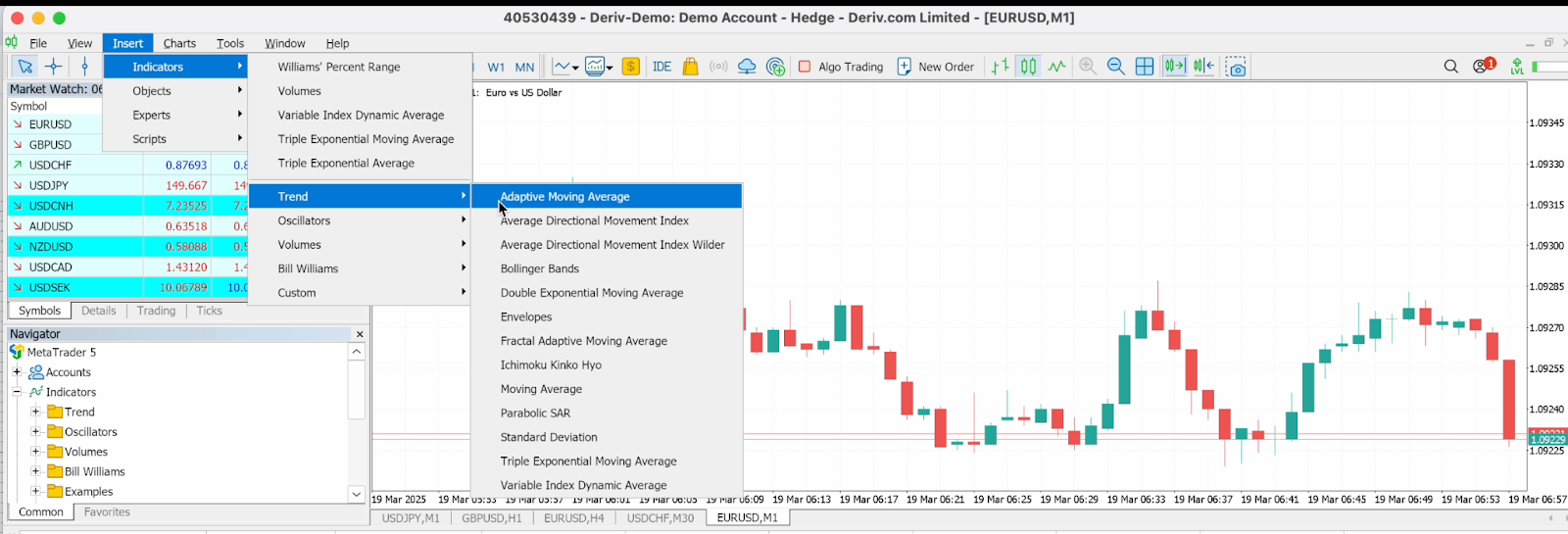Toggle Algo Trading on or off
The image size is (1568, 534).
pos(841,67)
